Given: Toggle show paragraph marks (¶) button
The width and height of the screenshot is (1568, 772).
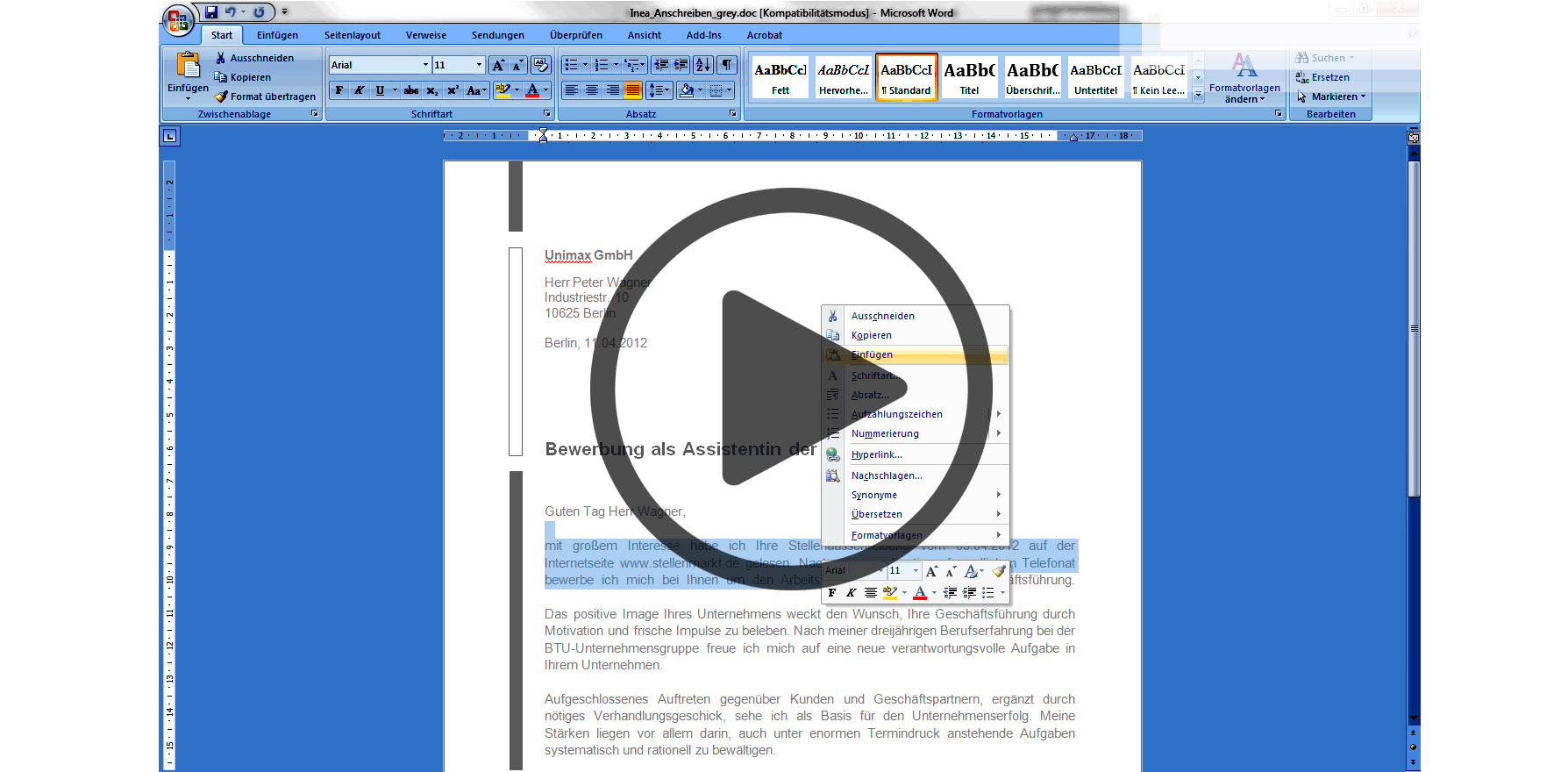Looking at the screenshot, I should pyautogui.click(x=727, y=65).
